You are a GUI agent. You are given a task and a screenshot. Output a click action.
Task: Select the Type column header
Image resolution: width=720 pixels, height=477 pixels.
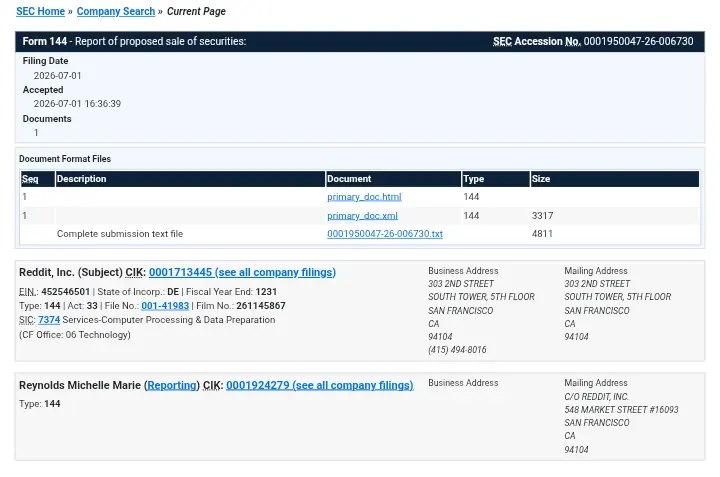coord(495,179)
